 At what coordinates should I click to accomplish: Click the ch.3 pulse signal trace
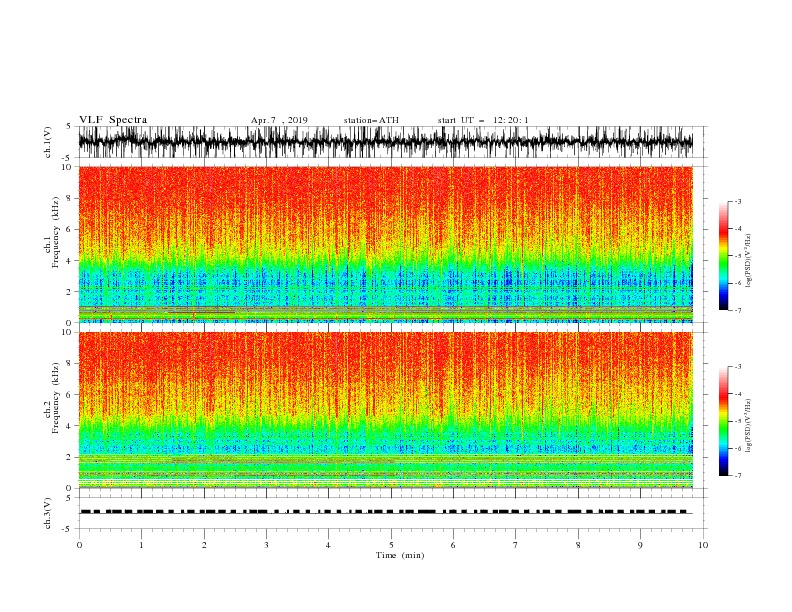click(x=386, y=512)
